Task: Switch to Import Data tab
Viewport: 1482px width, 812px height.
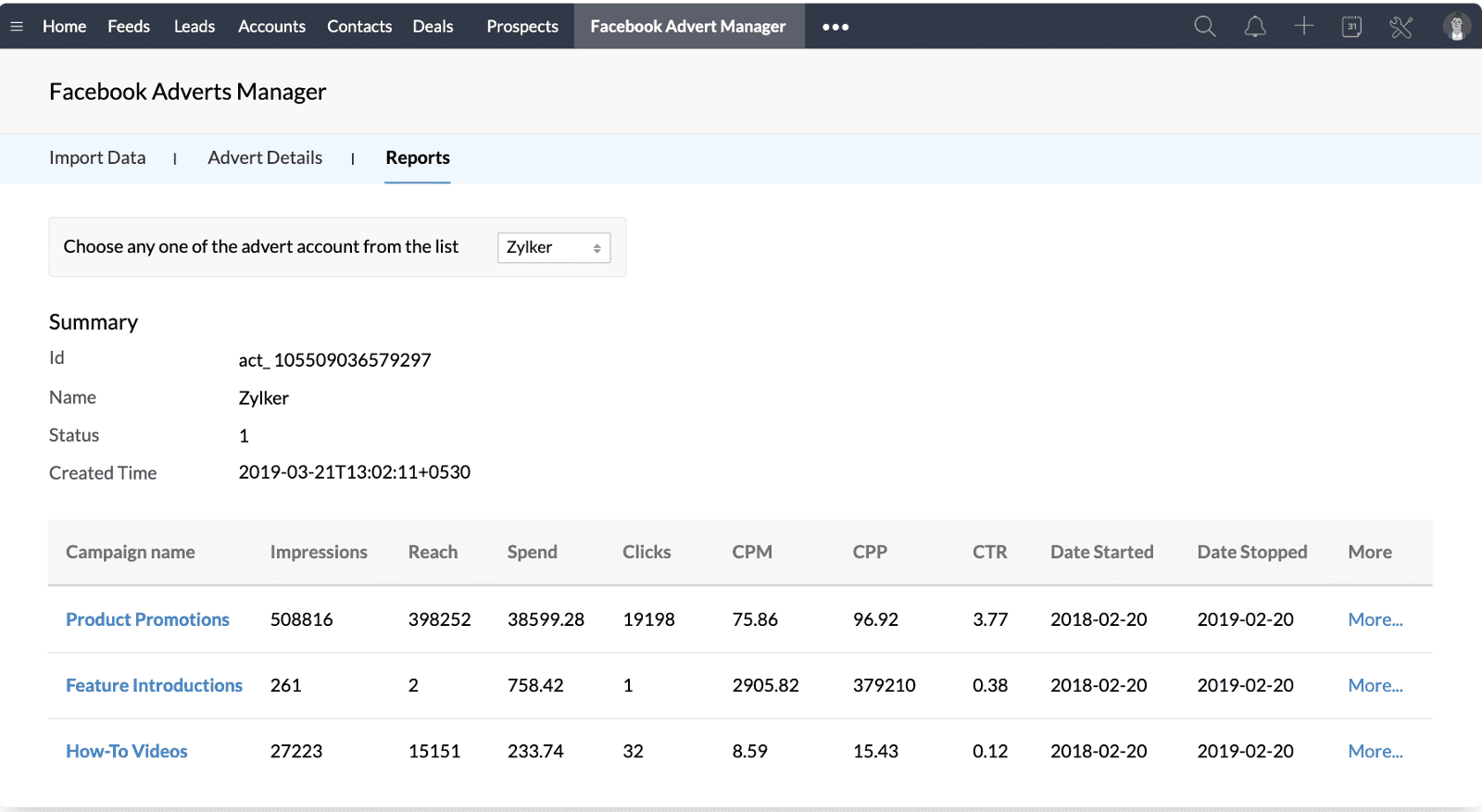Action: click(97, 157)
